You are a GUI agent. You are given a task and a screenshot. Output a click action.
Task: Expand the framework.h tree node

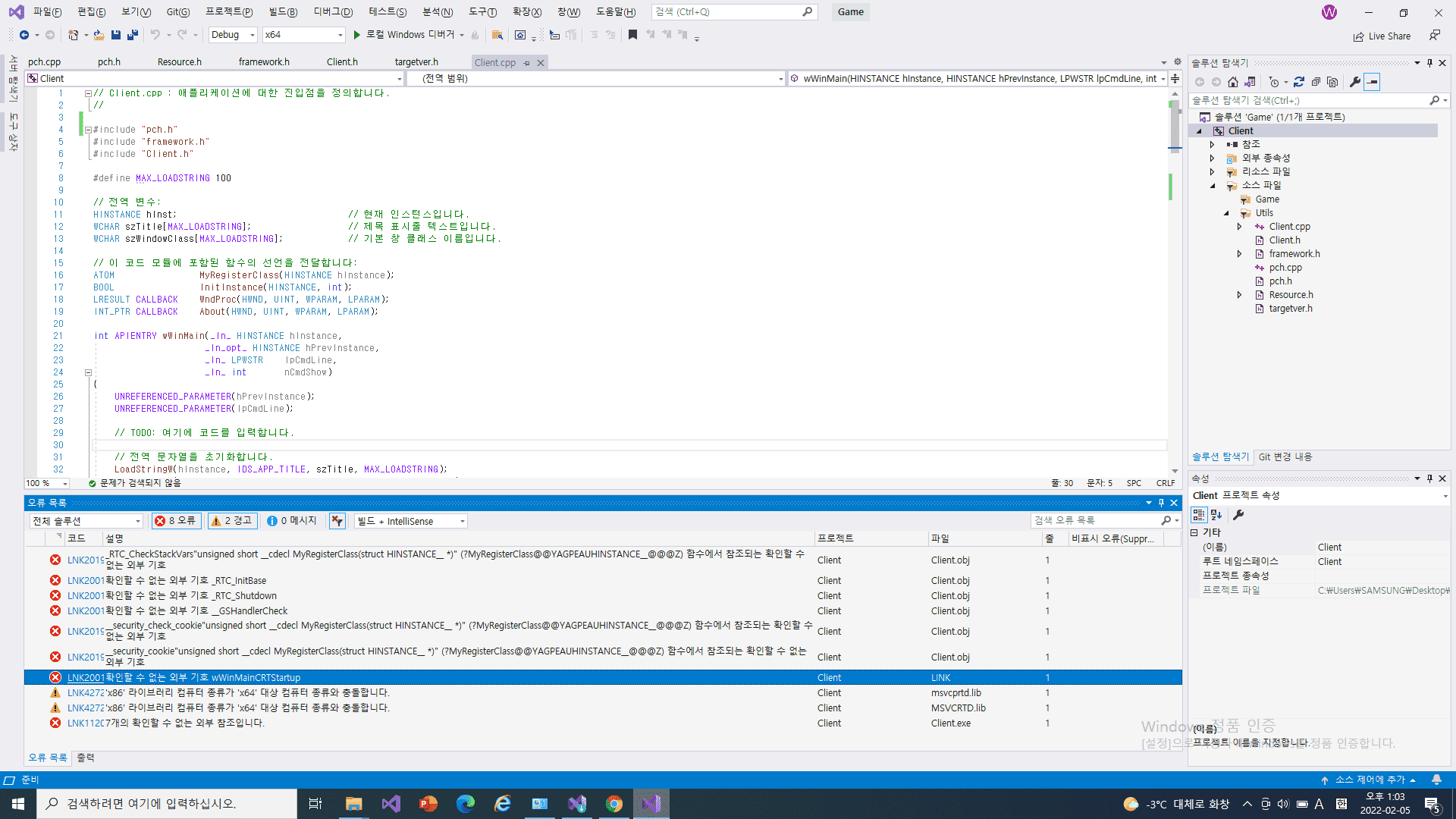tap(1239, 254)
